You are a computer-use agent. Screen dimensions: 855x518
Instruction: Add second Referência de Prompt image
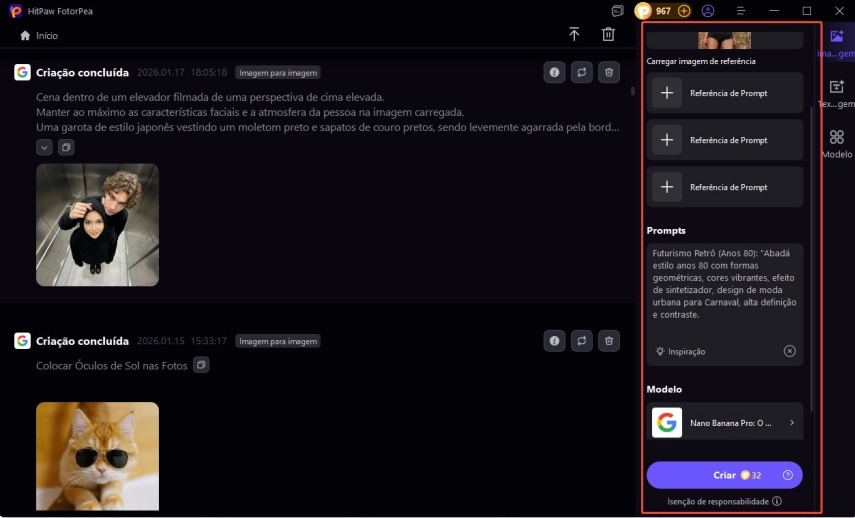coord(725,140)
